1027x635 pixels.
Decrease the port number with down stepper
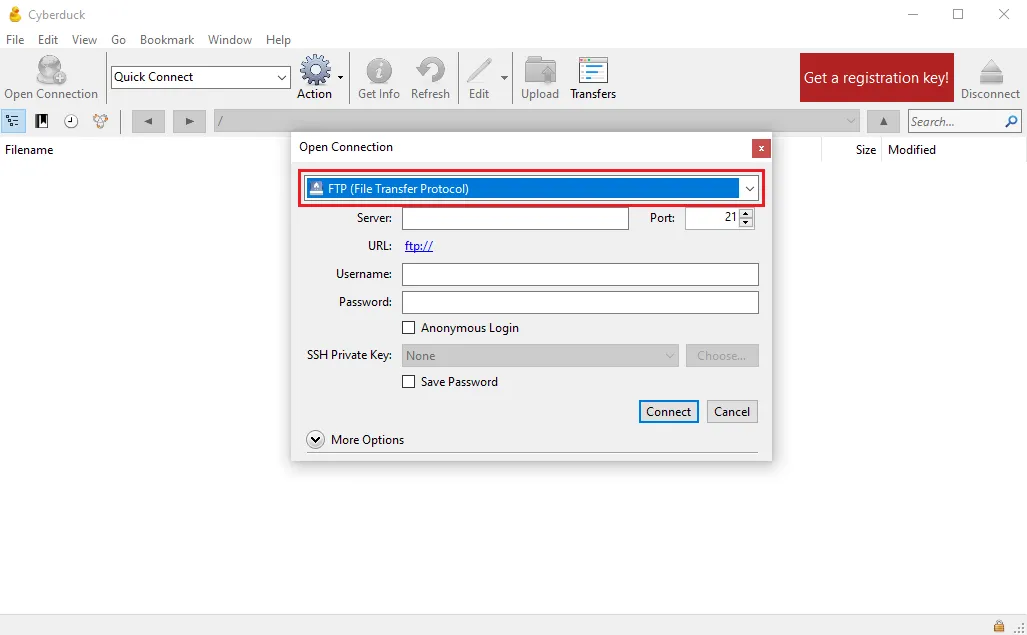[x=745, y=223]
